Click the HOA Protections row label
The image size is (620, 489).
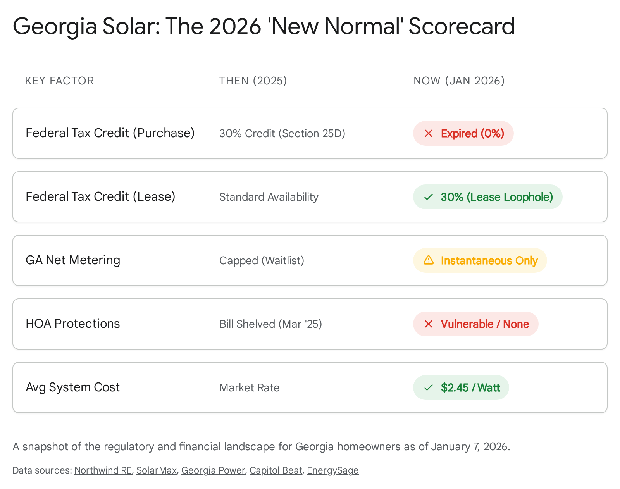73,324
